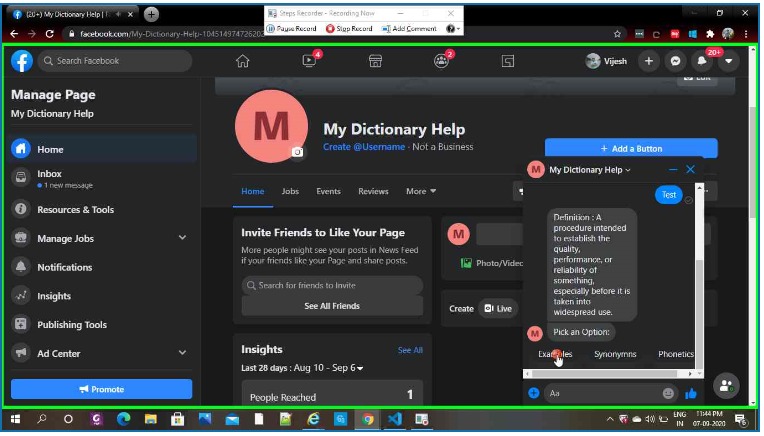Click the Create @Username link

pos(363,147)
